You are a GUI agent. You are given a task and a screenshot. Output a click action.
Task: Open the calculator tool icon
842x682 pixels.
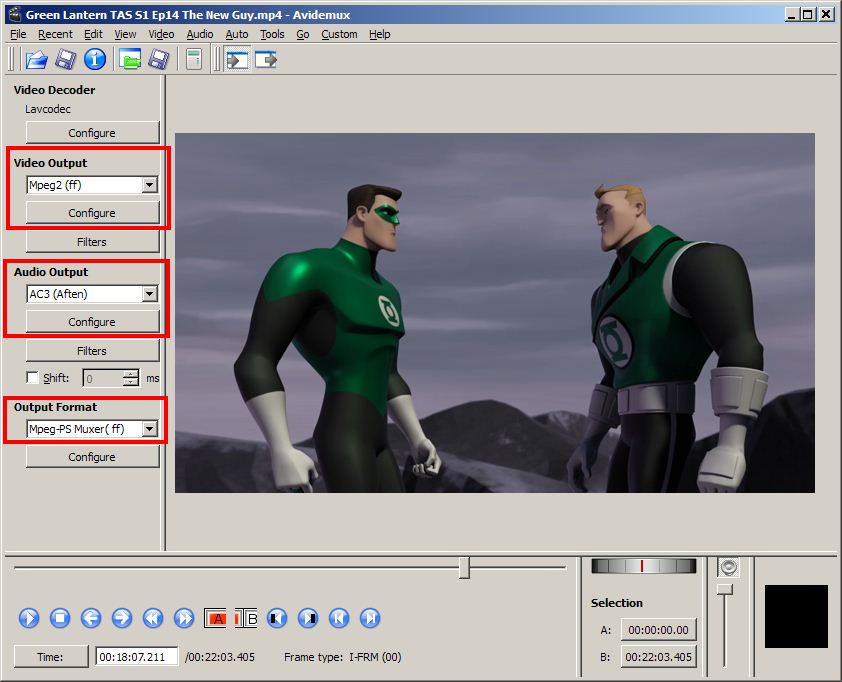click(x=194, y=59)
